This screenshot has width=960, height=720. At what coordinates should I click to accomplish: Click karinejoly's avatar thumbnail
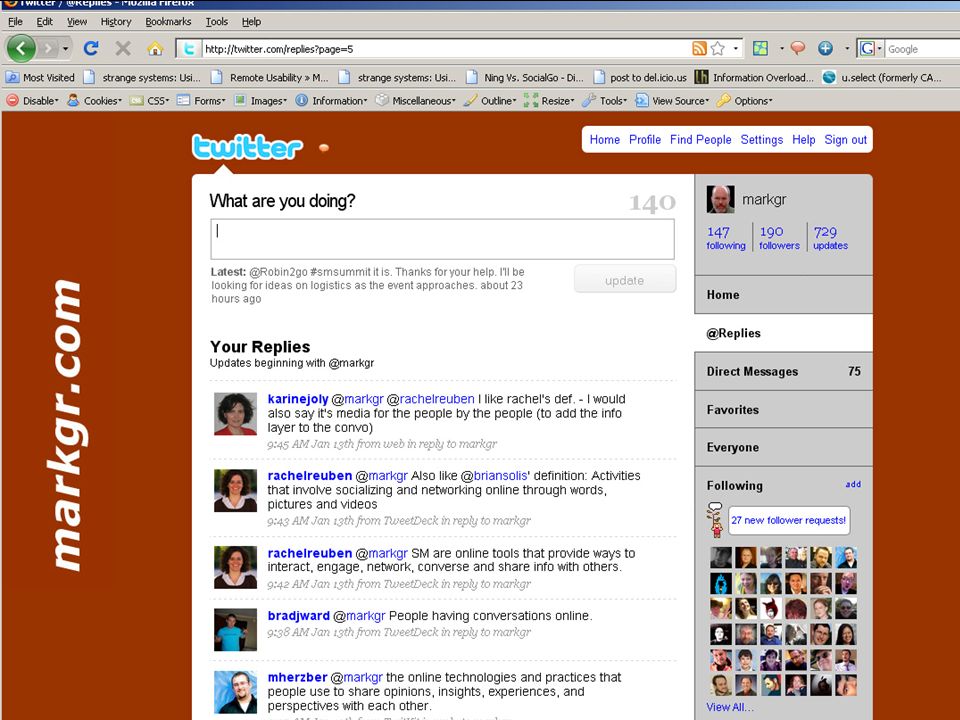click(235, 414)
